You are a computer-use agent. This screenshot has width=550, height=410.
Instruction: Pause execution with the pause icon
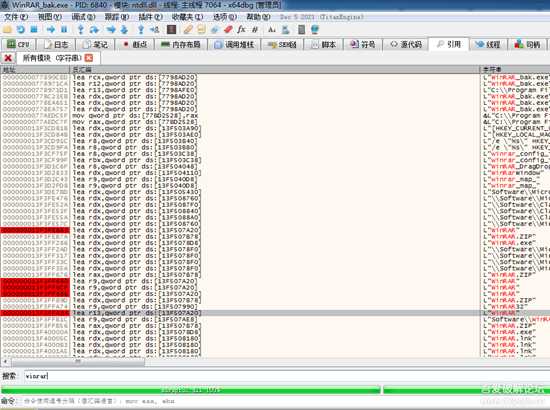tap(64, 30)
